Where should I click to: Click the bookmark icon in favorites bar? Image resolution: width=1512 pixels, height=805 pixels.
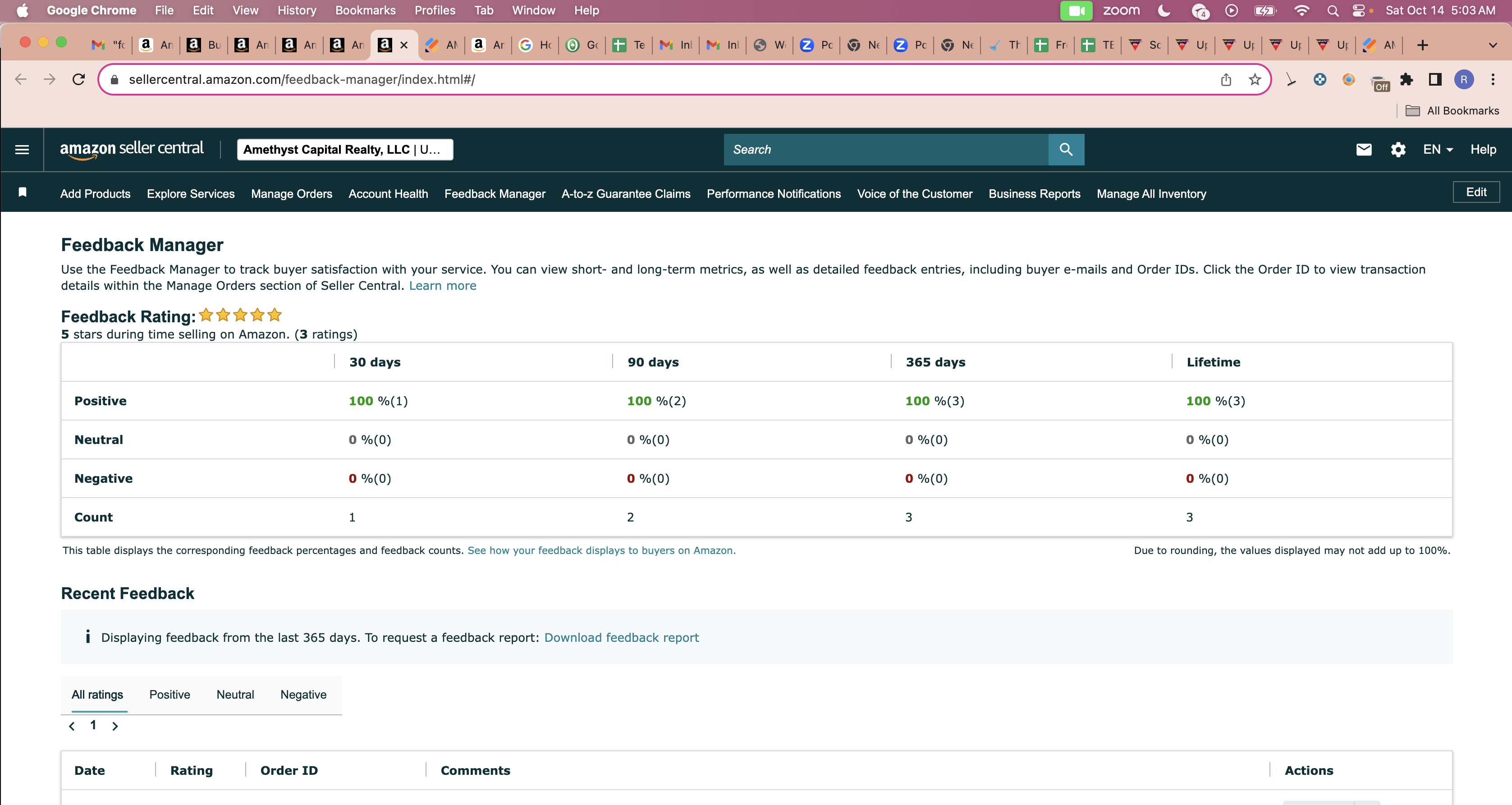(x=22, y=192)
